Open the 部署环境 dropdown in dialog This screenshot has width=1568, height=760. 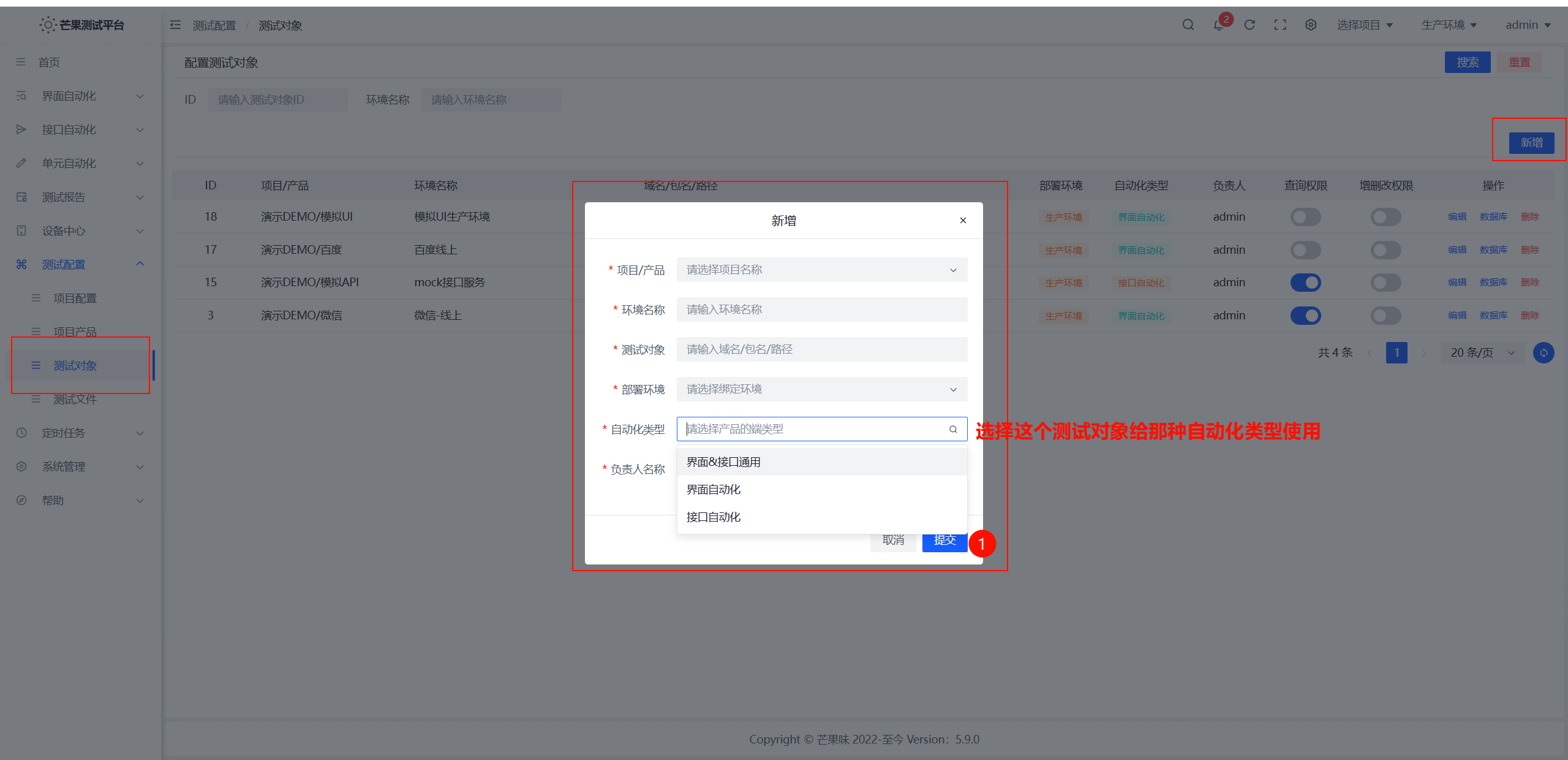[x=821, y=389]
